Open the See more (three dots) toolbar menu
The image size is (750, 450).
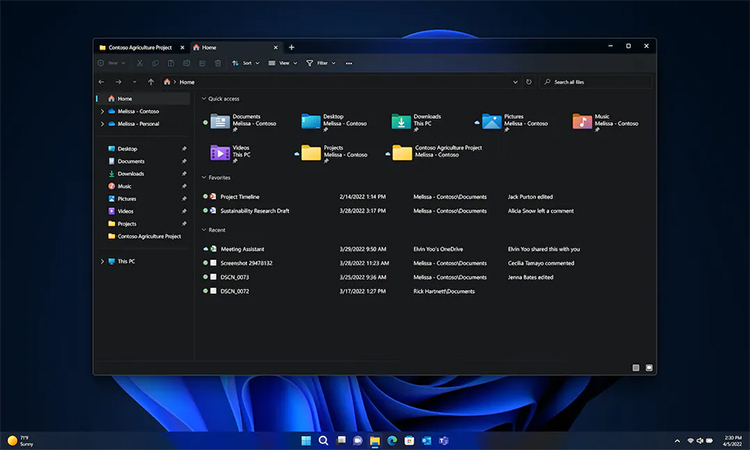pyautogui.click(x=349, y=63)
